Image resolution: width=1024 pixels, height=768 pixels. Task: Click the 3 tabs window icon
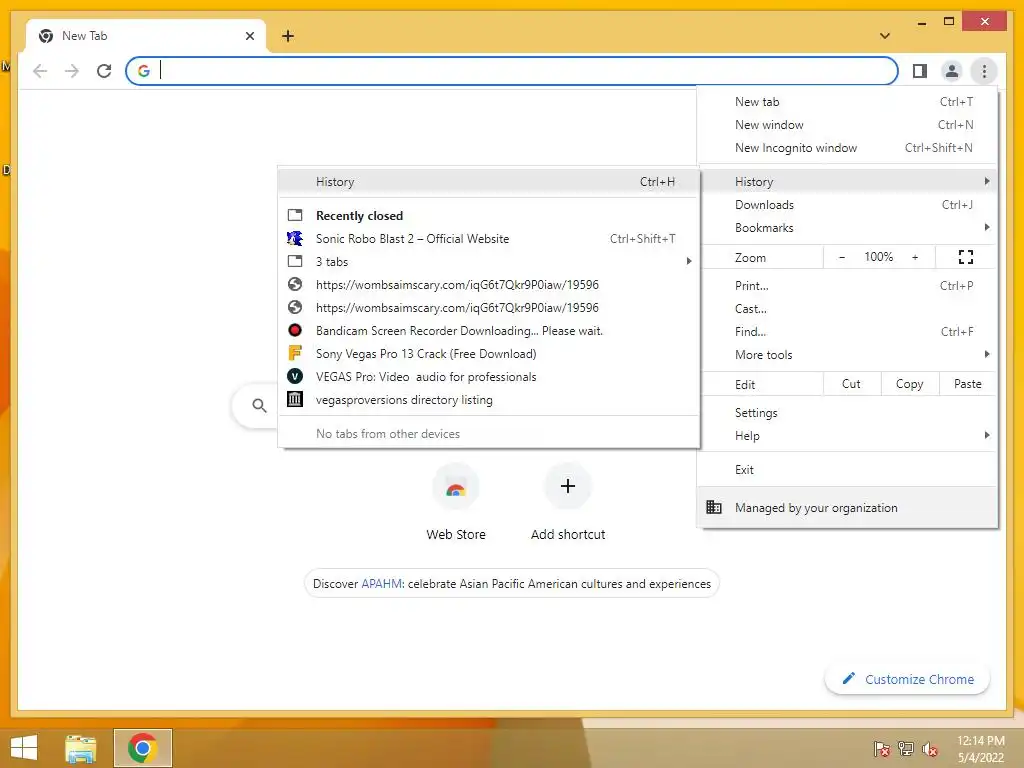coord(295,261)
